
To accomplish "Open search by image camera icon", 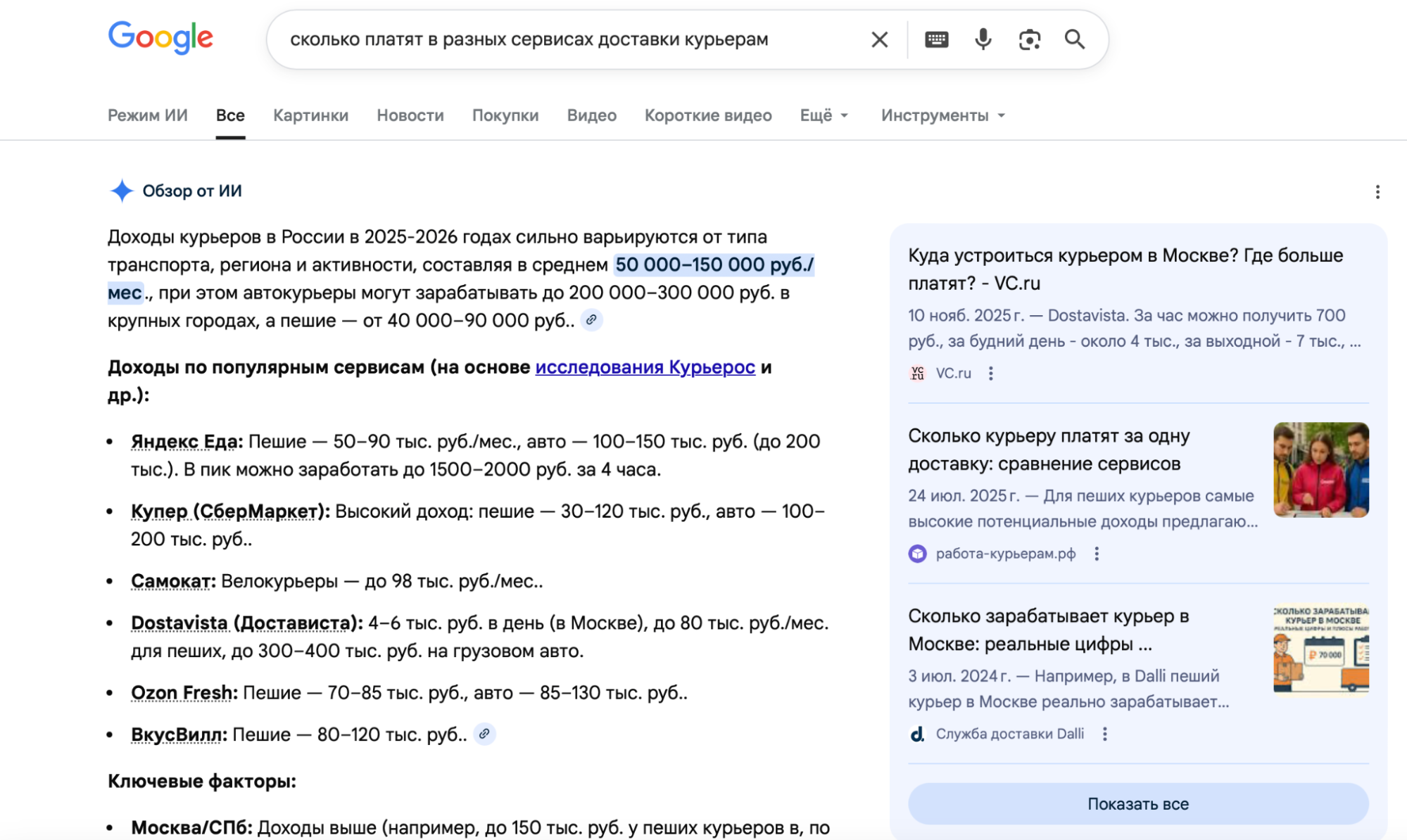I will click(x=1029, y=39).
